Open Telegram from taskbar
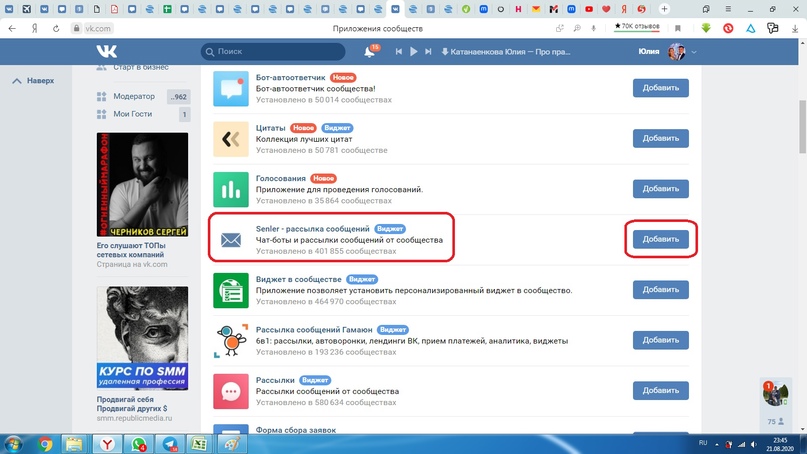Viewport: 807px width, 454px height. click(170, 444)
